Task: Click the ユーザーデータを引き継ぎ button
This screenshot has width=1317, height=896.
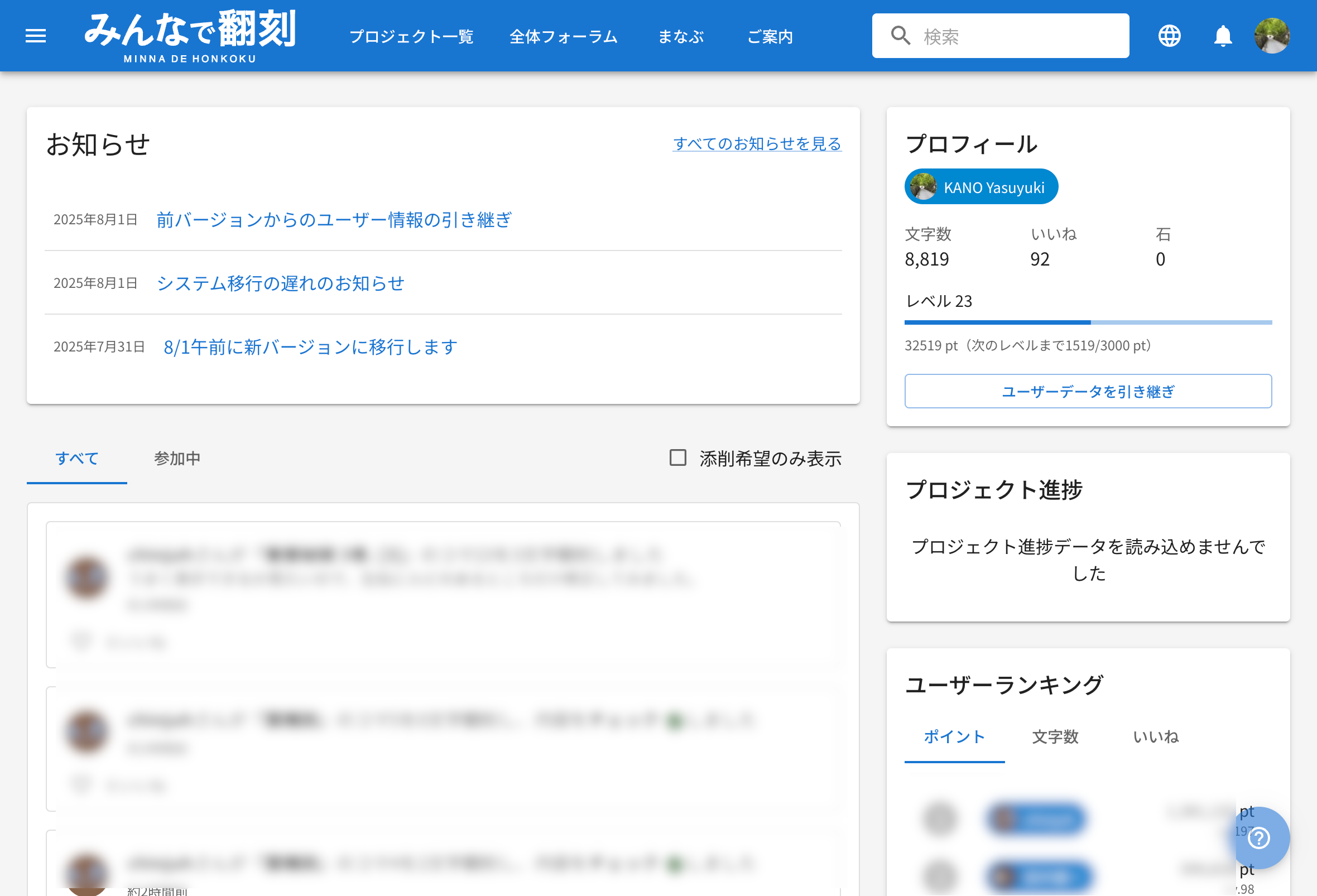Action: [x=1088, y=391]
